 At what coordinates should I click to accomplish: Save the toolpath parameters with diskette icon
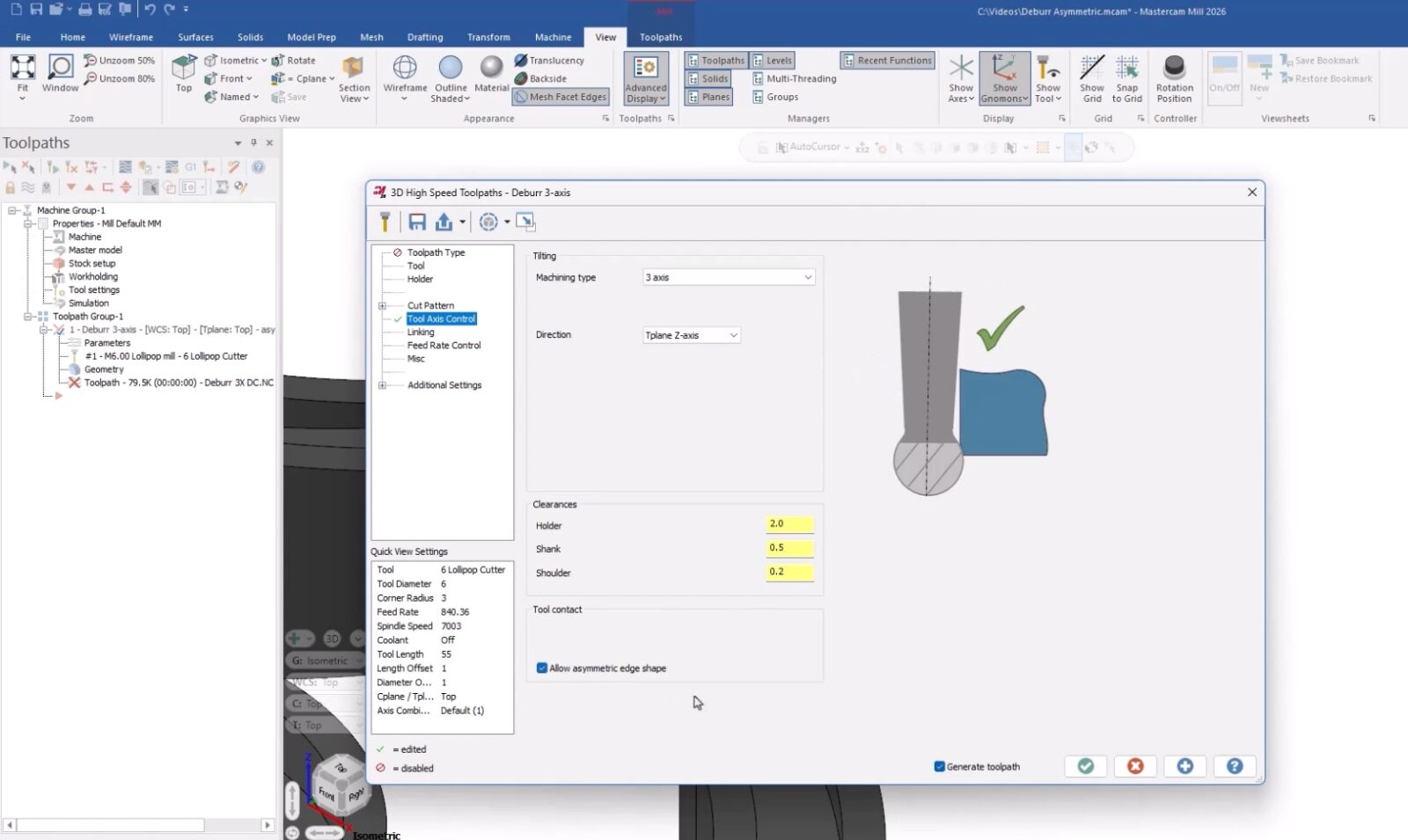[418, 223]
